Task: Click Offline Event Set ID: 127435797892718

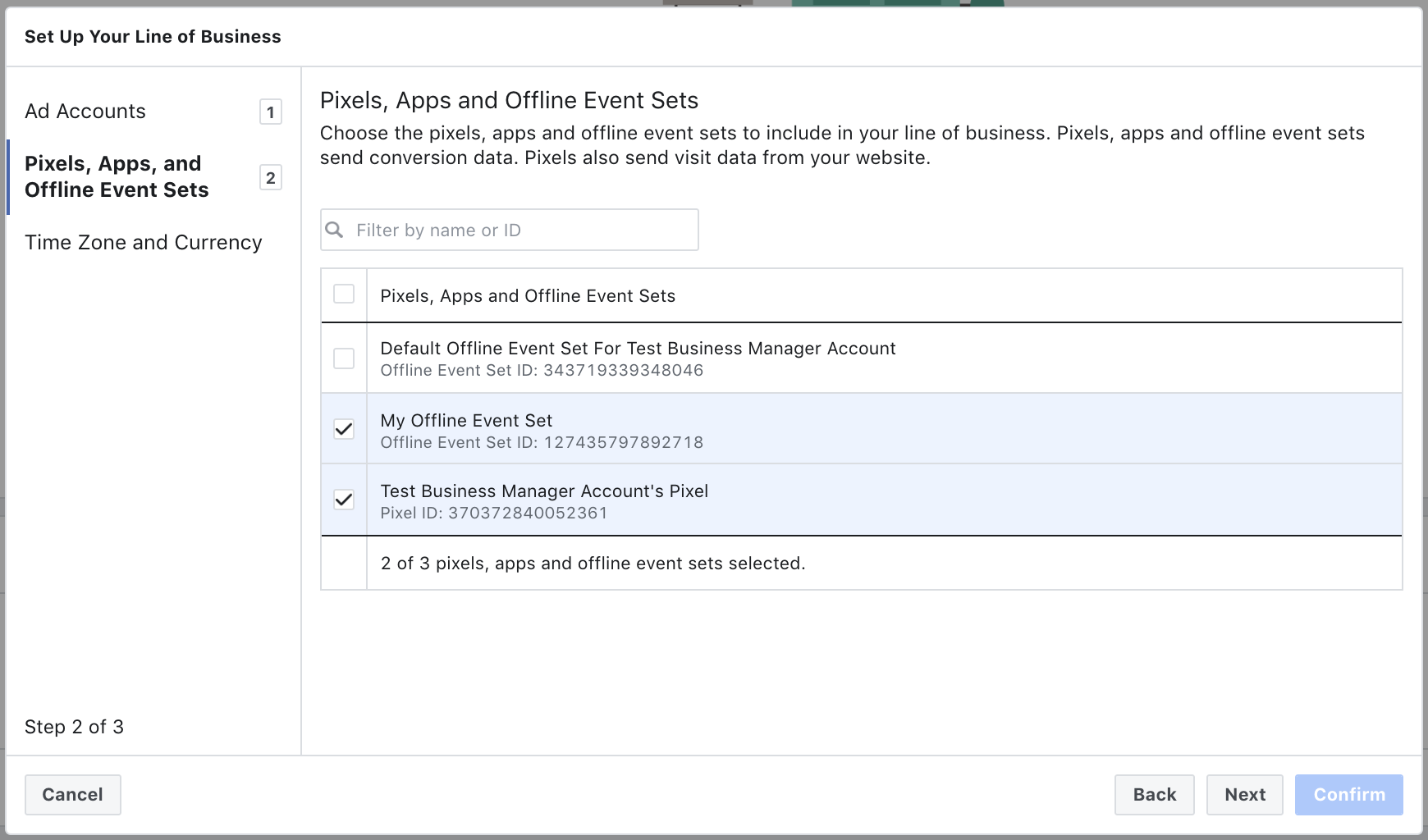Action: [542, 442]
